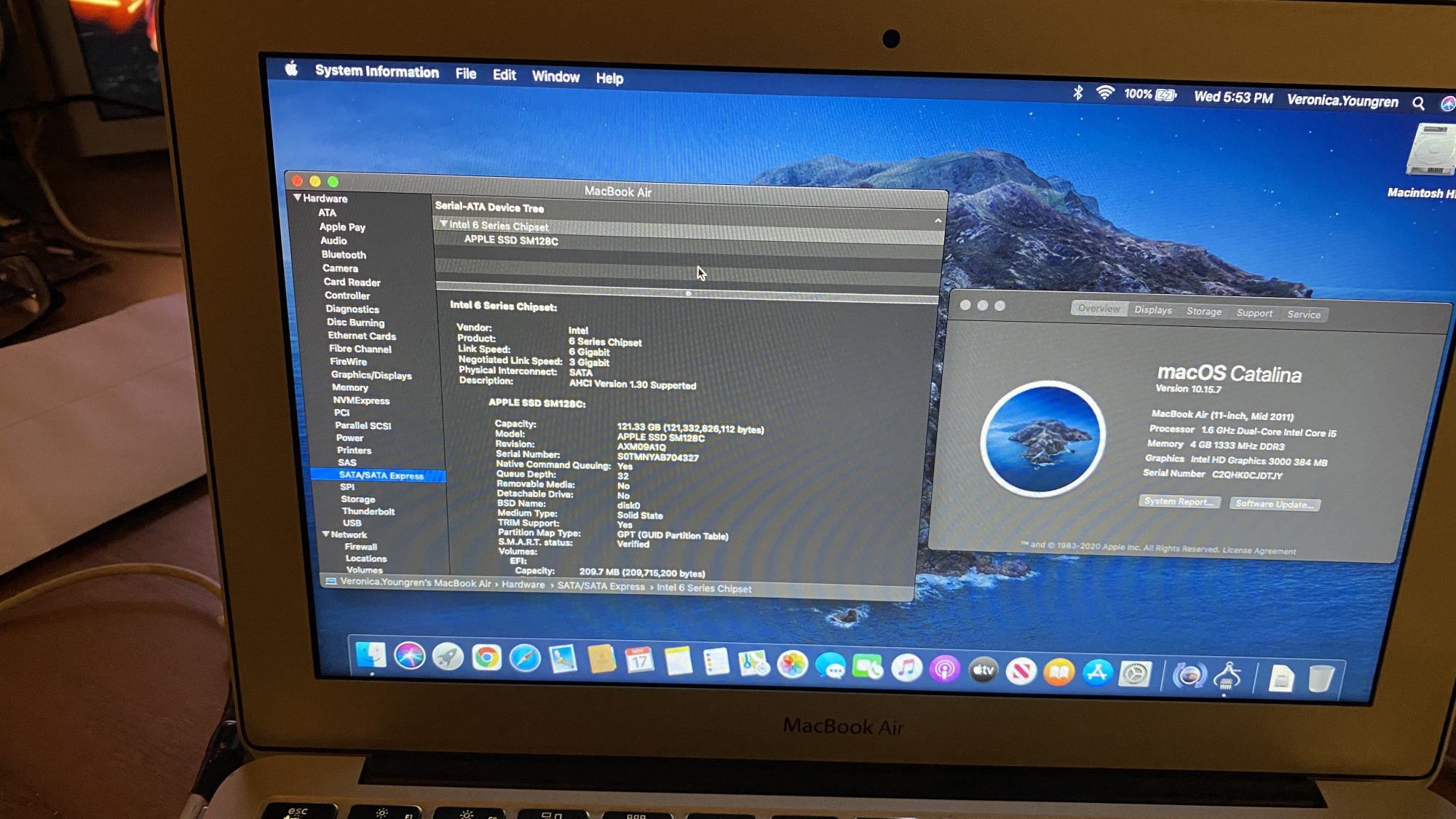Open the Siri icon in Dock
1456x819 pixels.
pos(410,655)
